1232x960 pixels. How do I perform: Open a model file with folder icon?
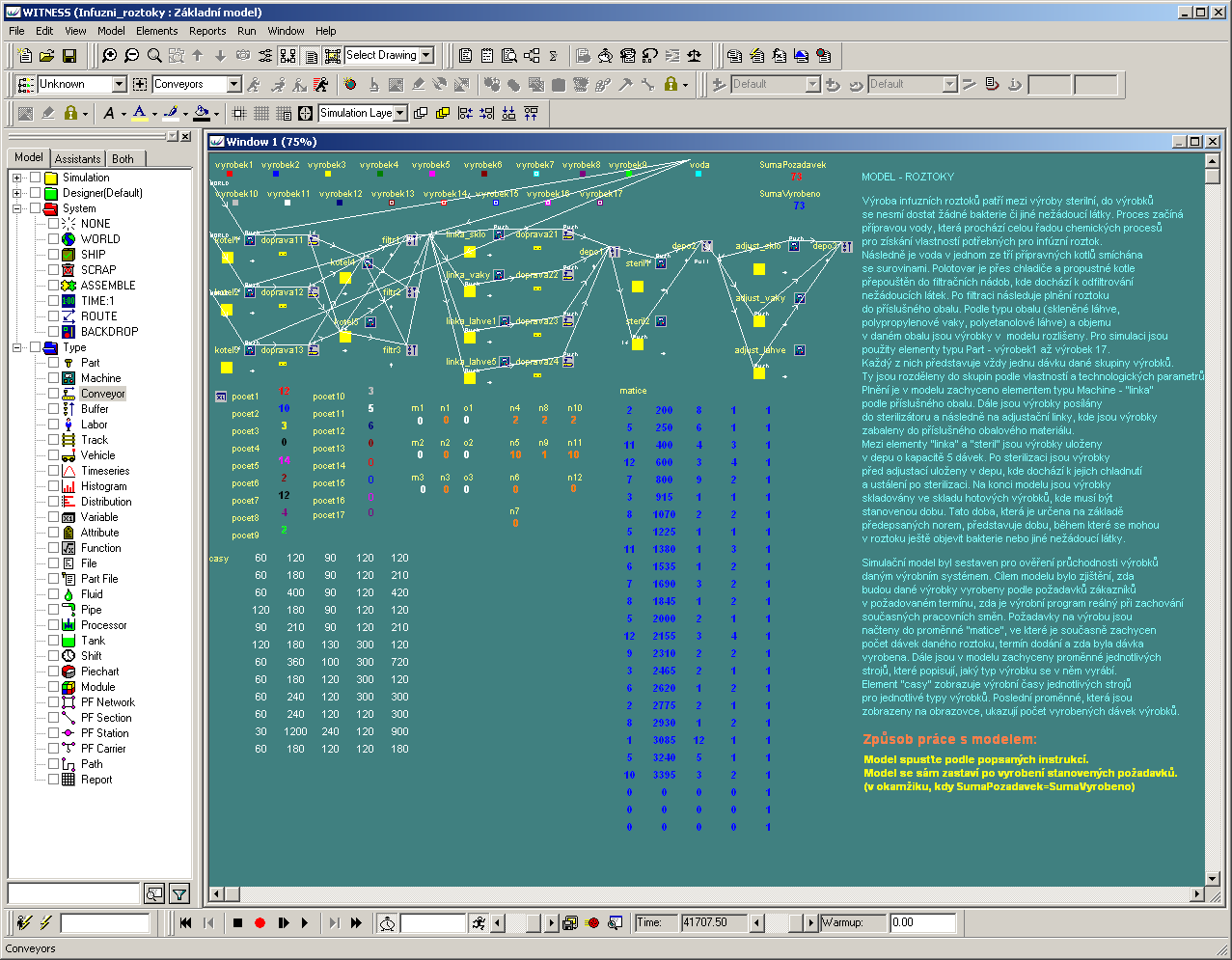[x=46, y=56]
